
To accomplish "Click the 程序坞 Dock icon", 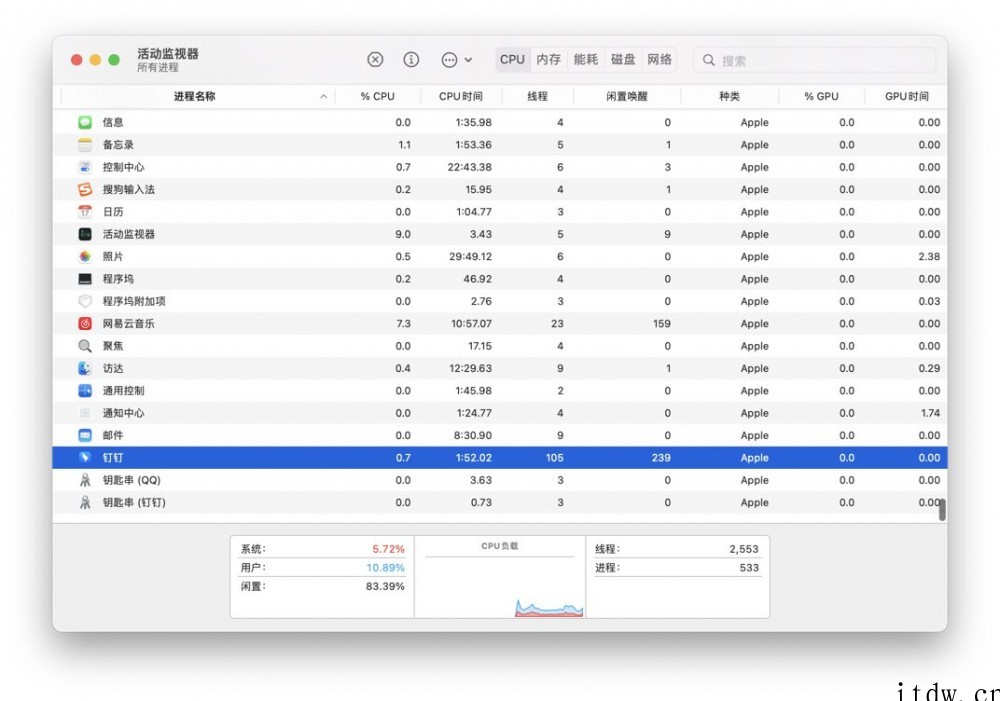I will pos(85,279).
